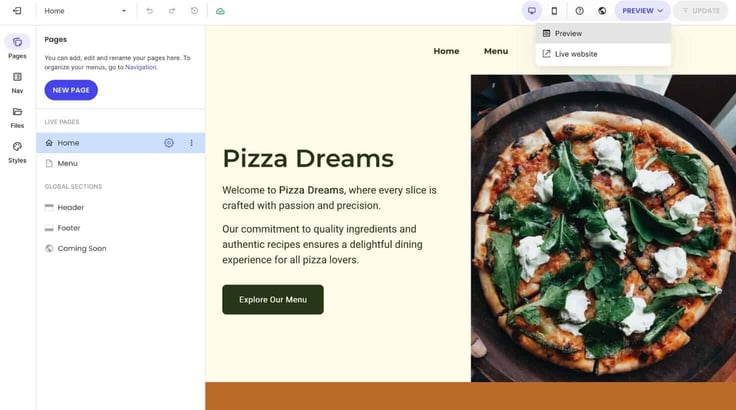Choose Preview from the dropdown menu

[x=603, y=33]
